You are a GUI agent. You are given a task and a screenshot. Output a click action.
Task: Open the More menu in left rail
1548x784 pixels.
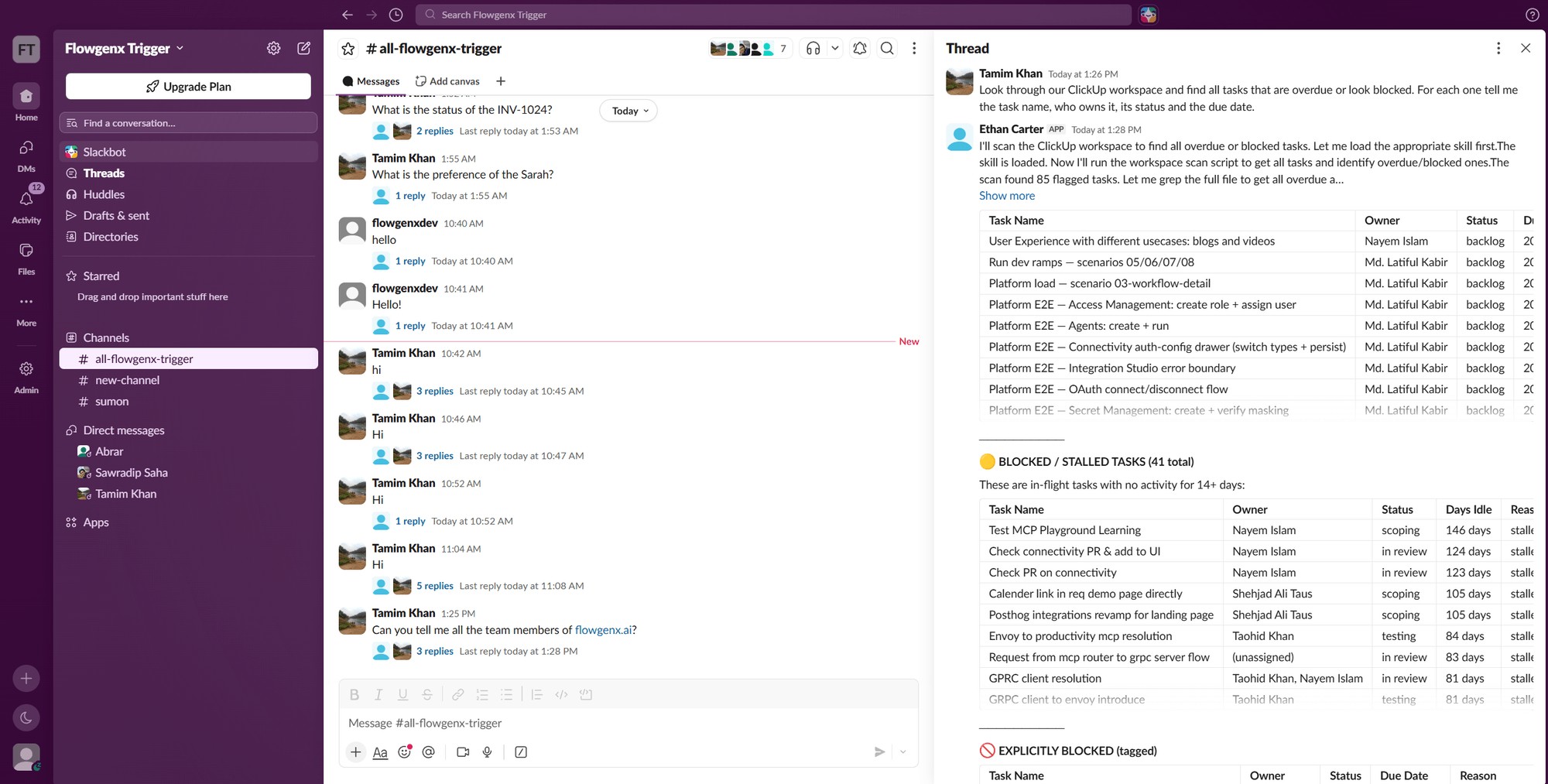coord(26,309)
